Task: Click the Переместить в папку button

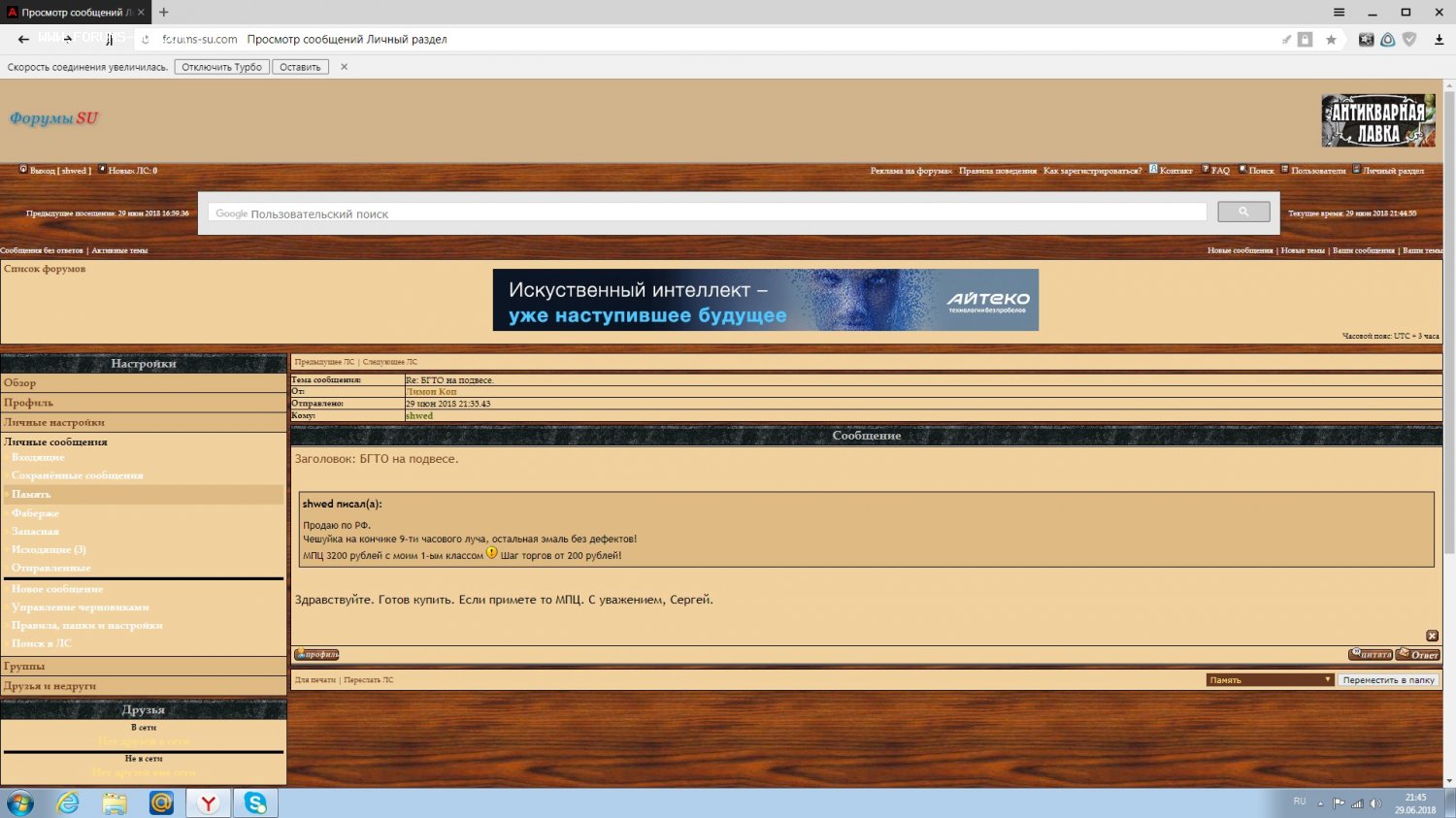Action: [1388, 680]
